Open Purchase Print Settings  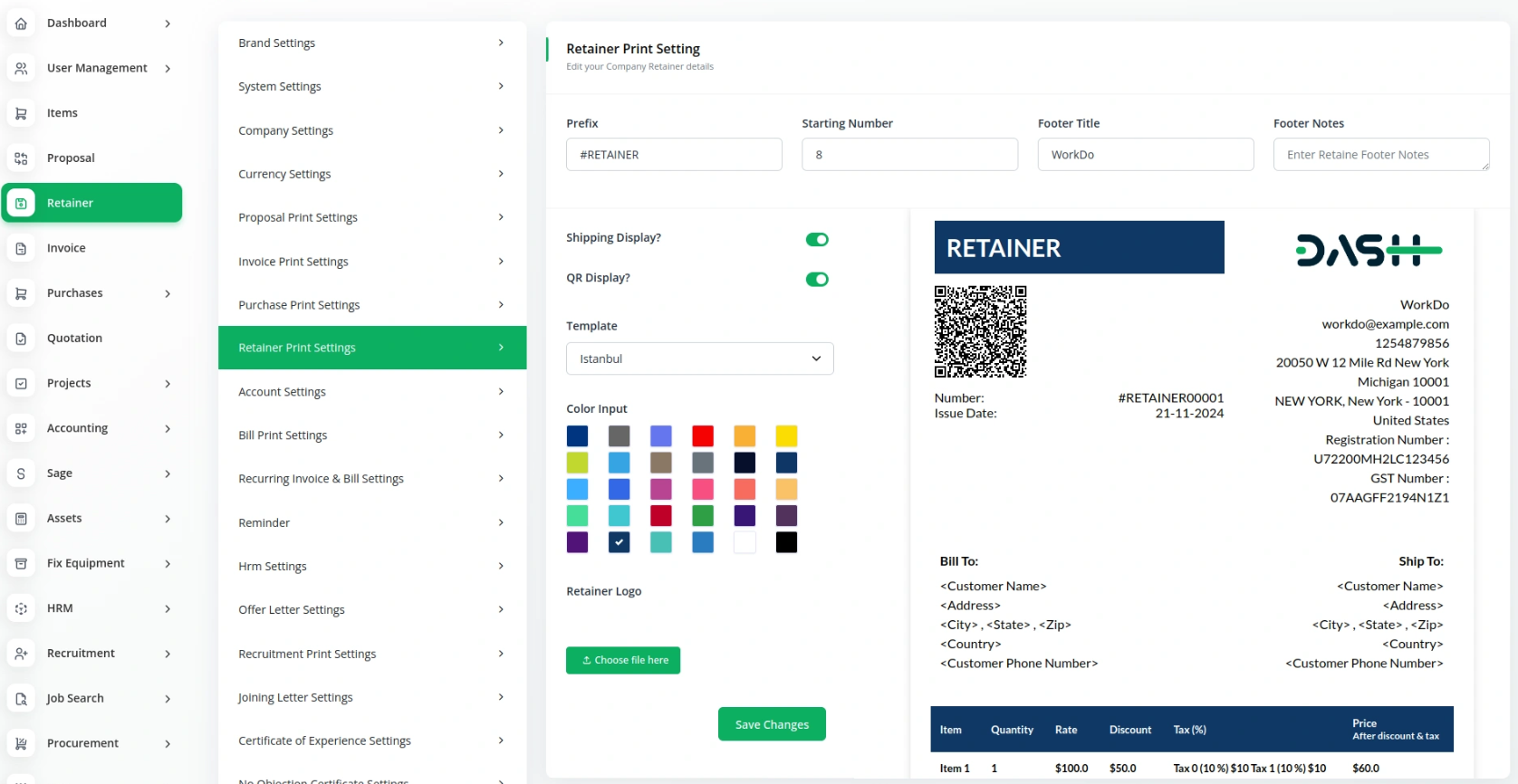(x=372, y=305)
